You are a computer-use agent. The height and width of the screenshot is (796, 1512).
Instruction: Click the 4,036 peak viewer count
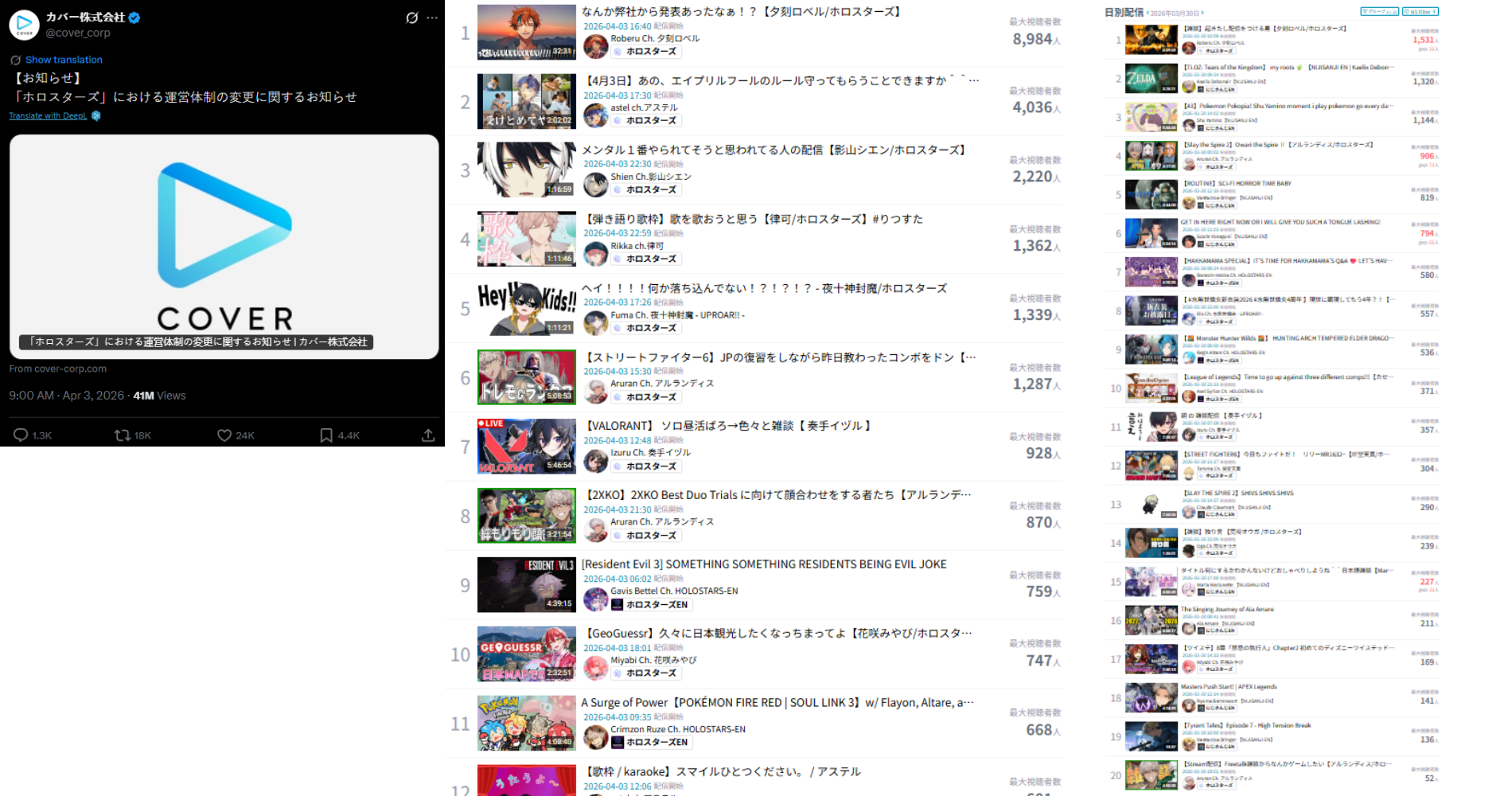coord(1032,107)
